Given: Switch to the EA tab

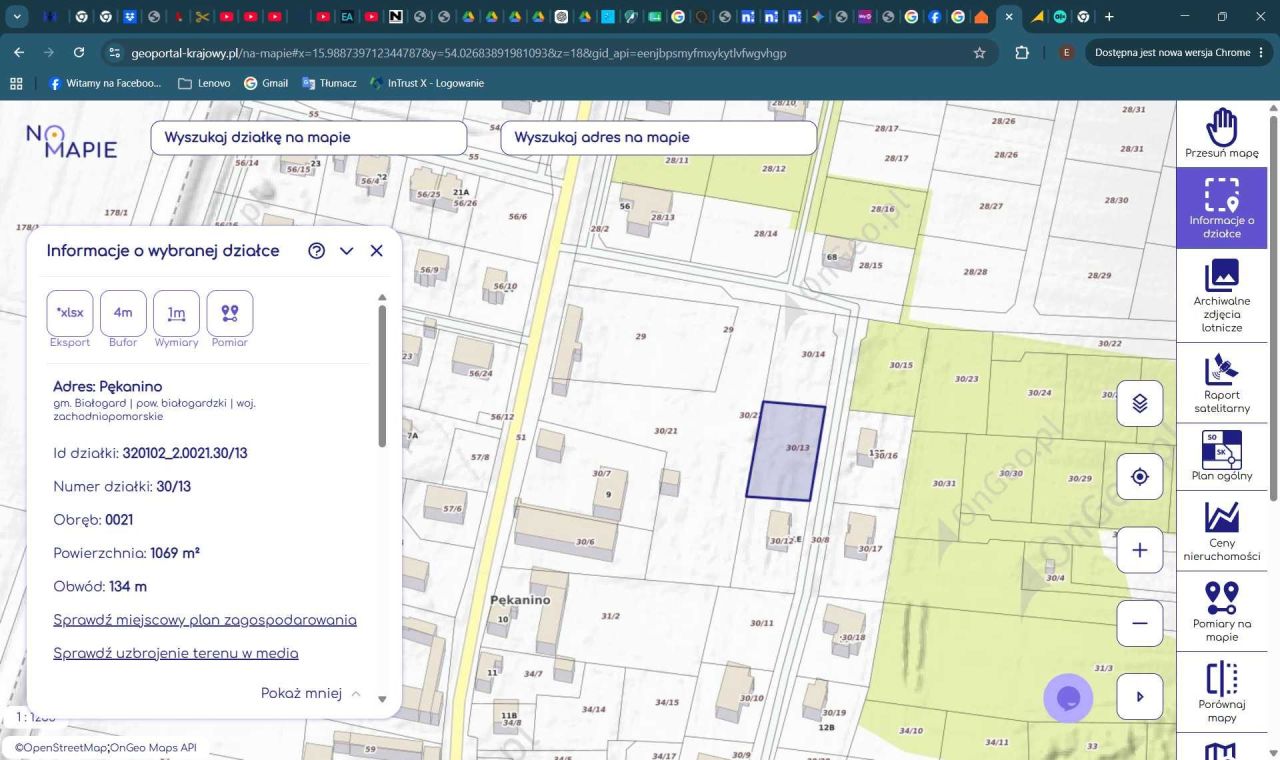Looking at the screenshot, I should tap(347, 17).
